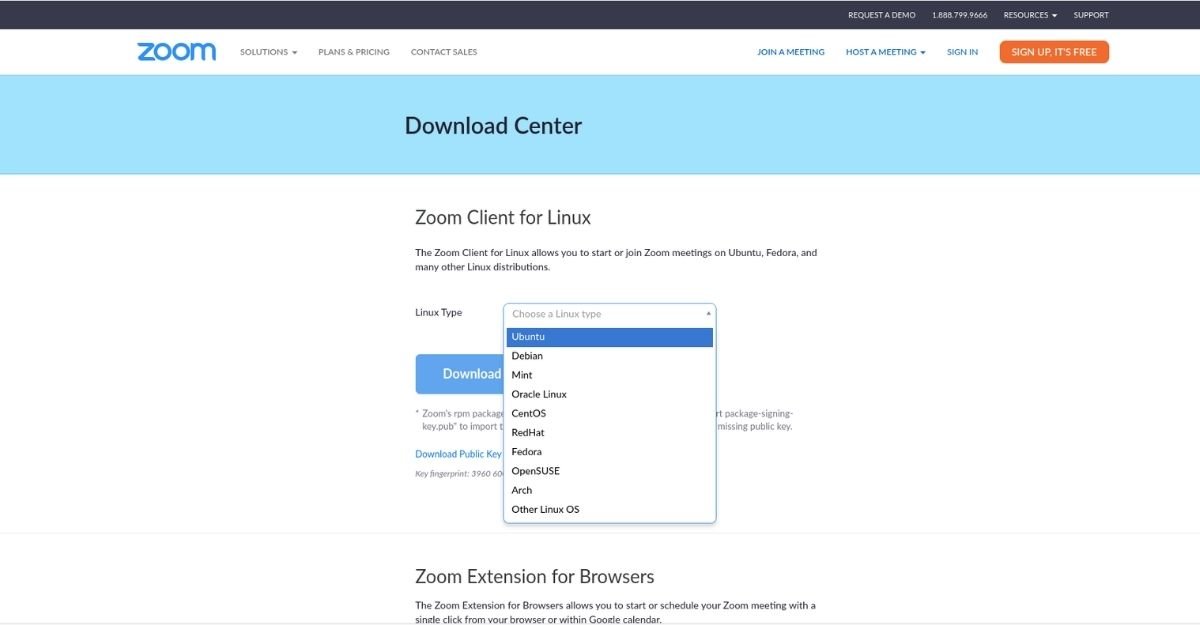Image resolution: width=1200 pixels, height=625 pixels.
Task: Click the phone number 1.888.799.9666
Action: click(x=959, y=15)
